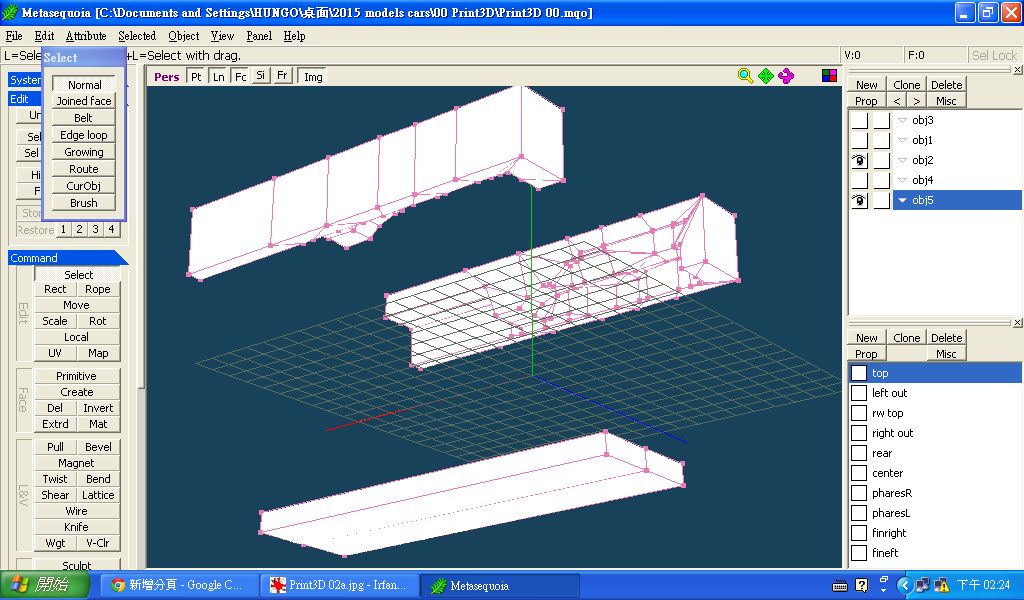The height and width of the screenshot is (600, 1024).
Task: Click the magenta rotate view icon
Action: pyautogui.click(x=786, y=76)
